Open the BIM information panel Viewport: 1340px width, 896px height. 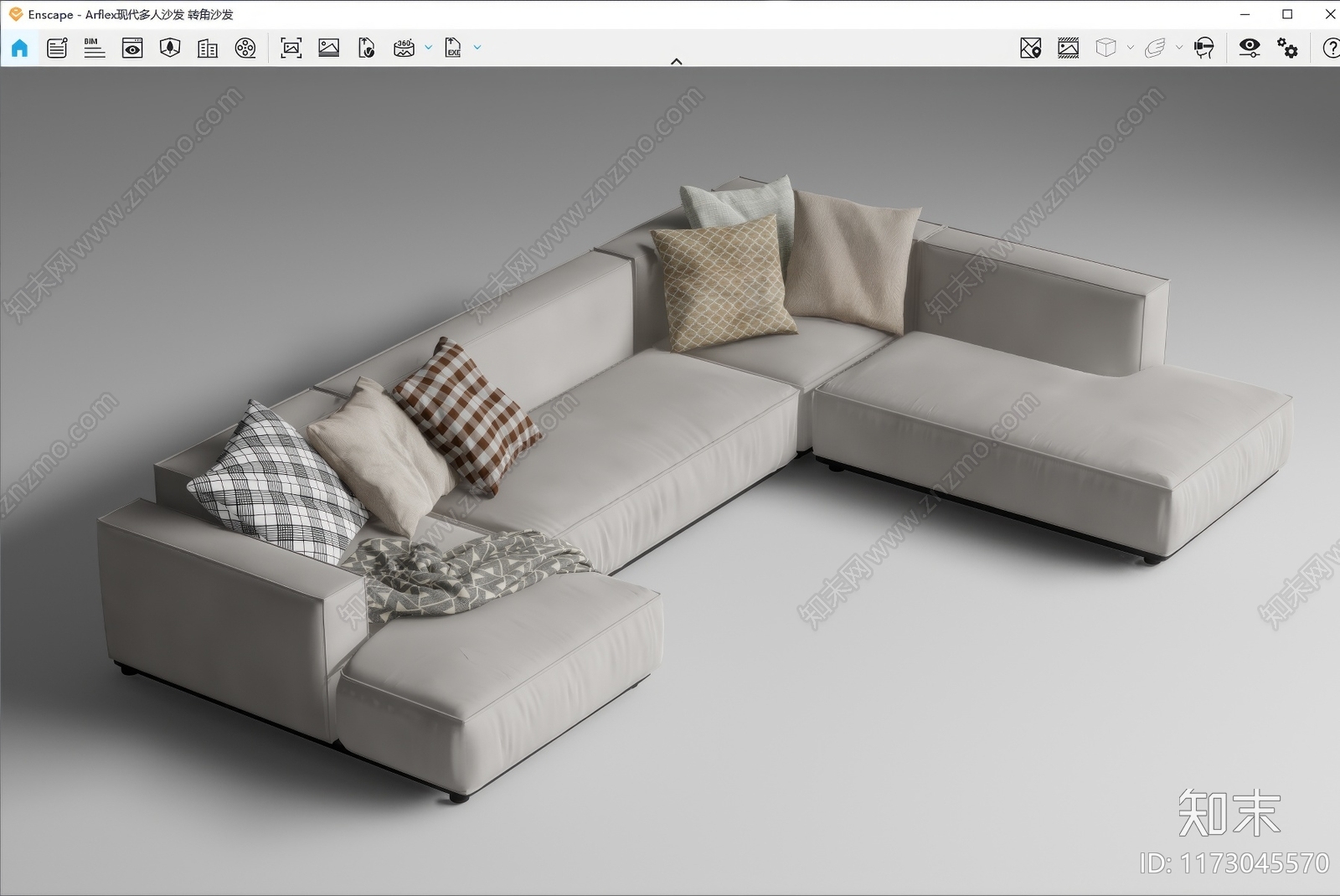95,48
